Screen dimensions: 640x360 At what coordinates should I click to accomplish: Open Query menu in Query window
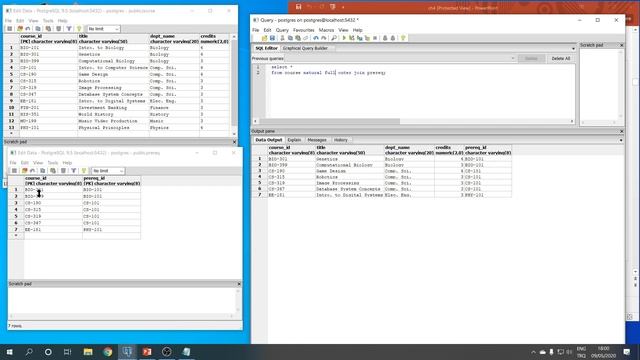click(282, 30)
